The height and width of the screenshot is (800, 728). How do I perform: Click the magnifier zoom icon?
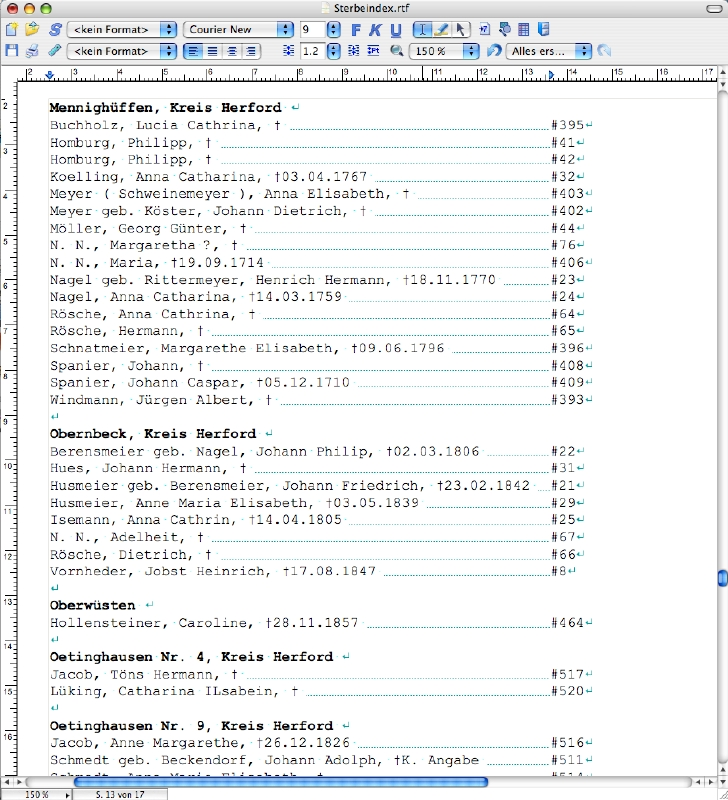pyautogui.click(x=396, y=50)
